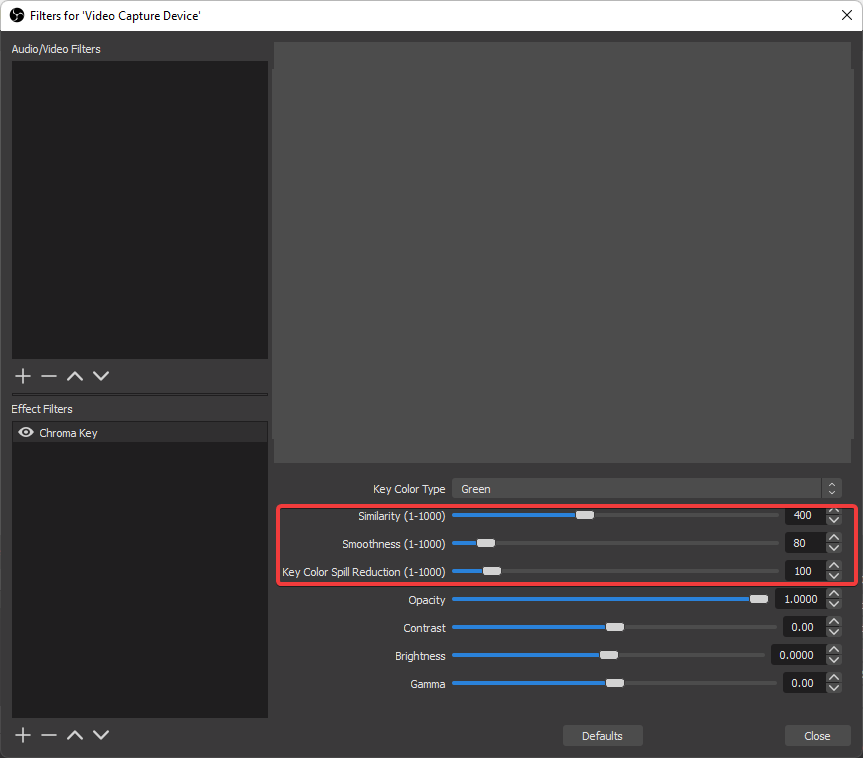Reset filter settings with Defaults button
Image resolution: width=863 pixels, height=758 pixels.
click(603, 735)
